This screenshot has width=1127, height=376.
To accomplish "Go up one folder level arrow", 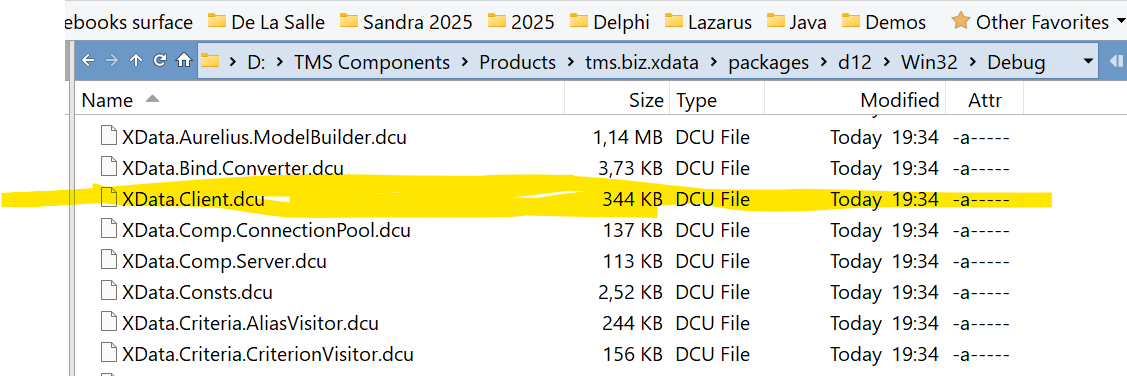I will [136, 61].
